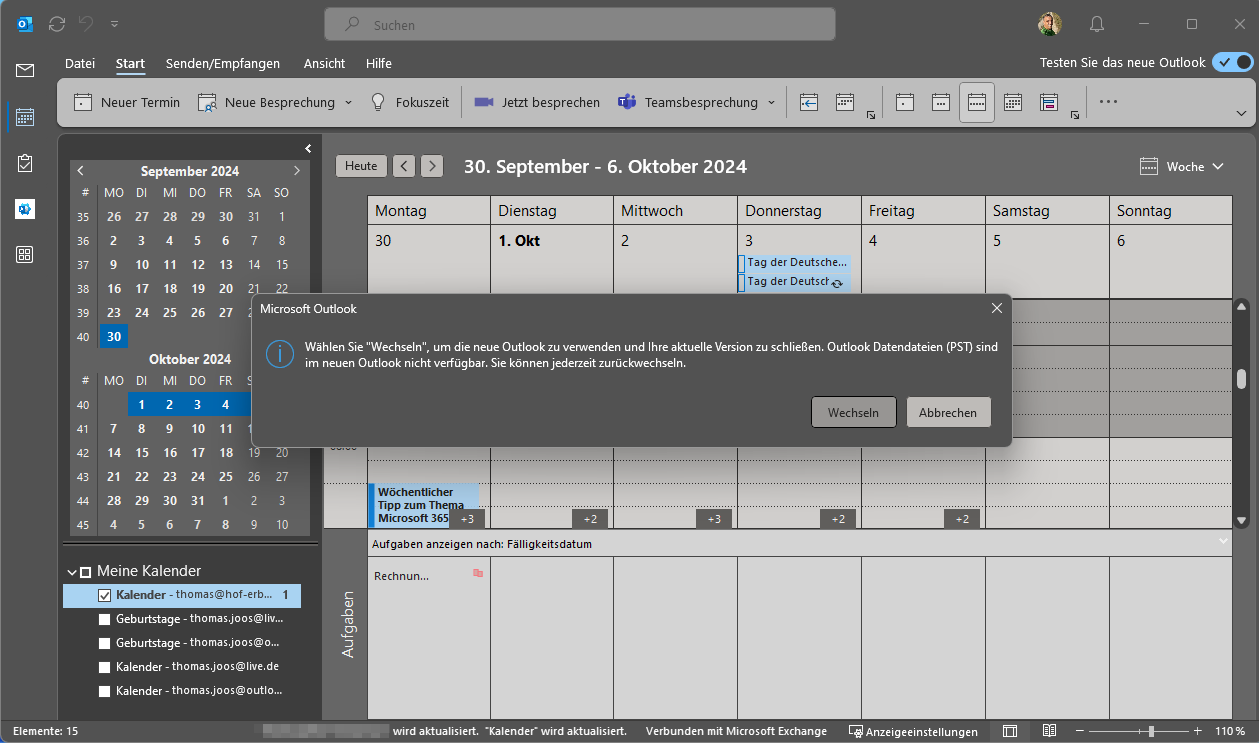
Task: Open the Ansicht ribbon tab
Action: pos(325,63)
